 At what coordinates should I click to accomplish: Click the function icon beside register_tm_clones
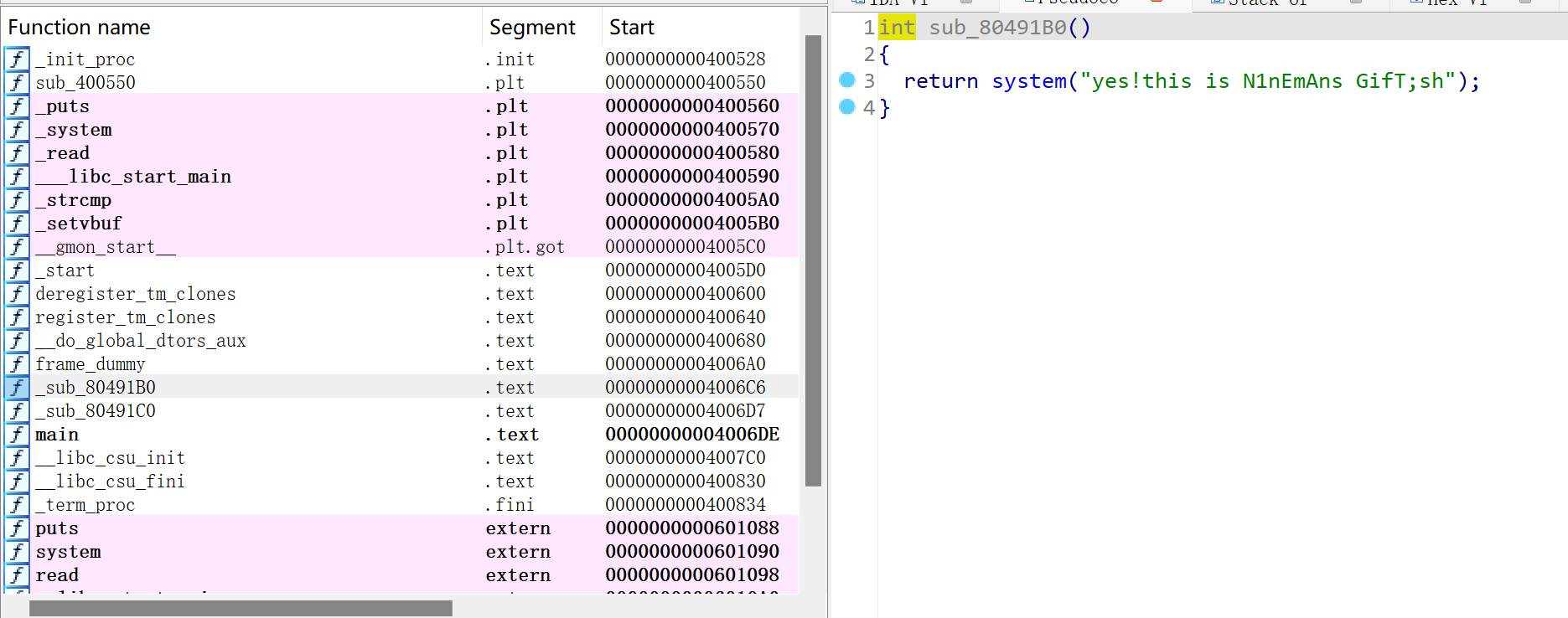(x=17, y=317)
